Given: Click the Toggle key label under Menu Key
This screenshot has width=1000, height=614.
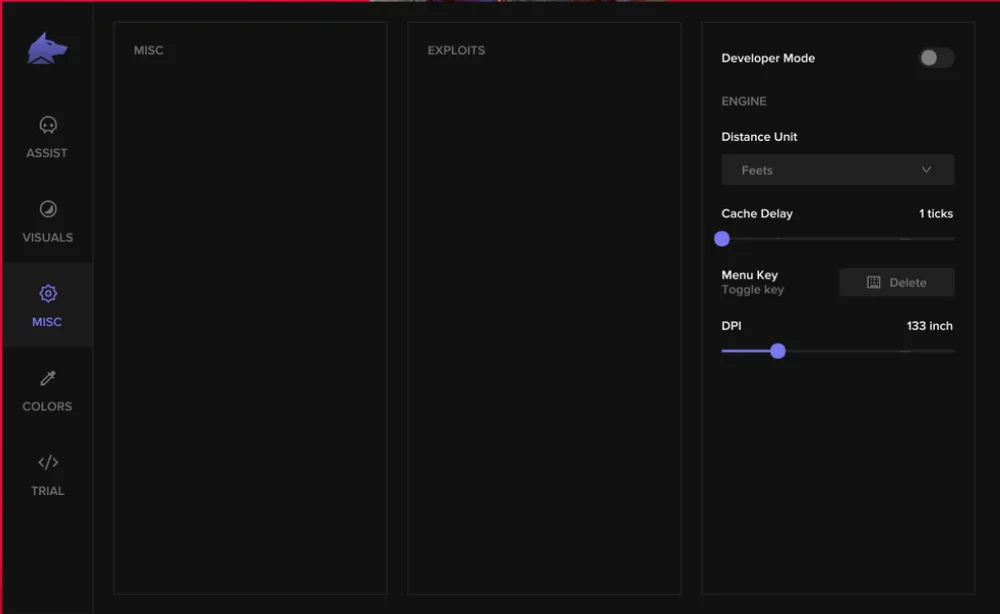Looking at the screenshot, I should click(752, 290).
